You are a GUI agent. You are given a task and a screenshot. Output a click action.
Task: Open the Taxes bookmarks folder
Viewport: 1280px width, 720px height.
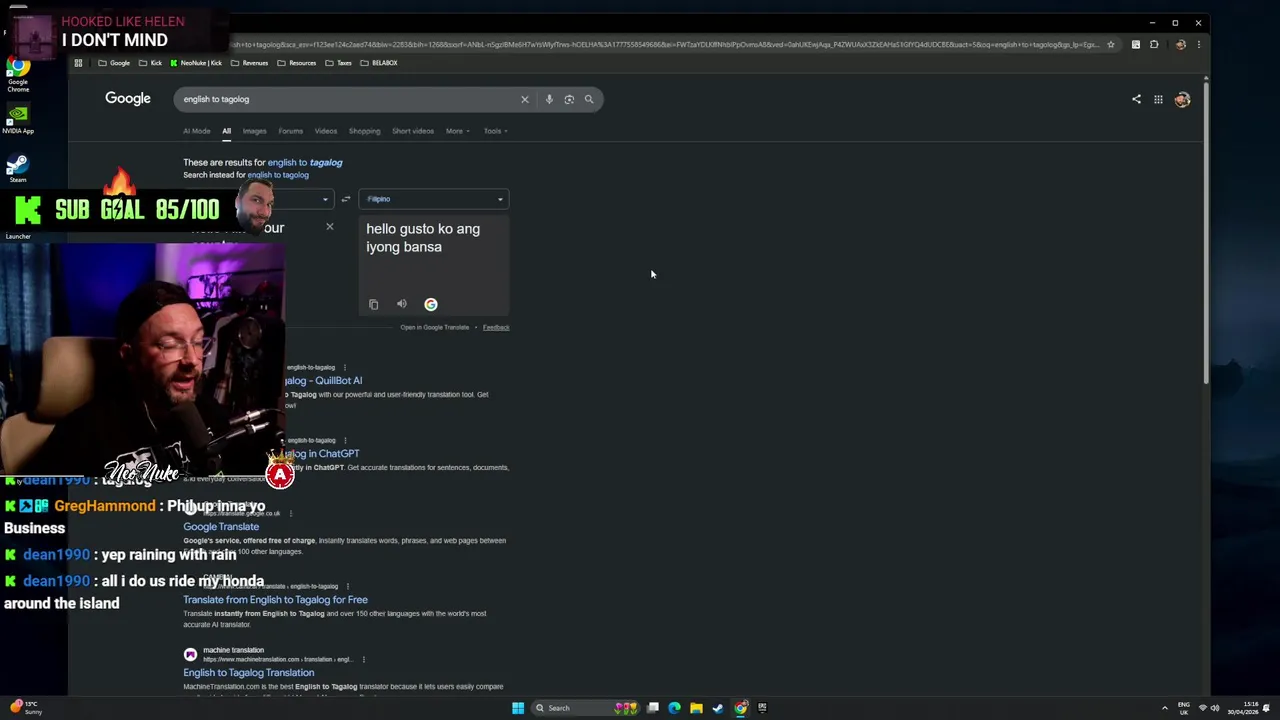tap(338, 63)
